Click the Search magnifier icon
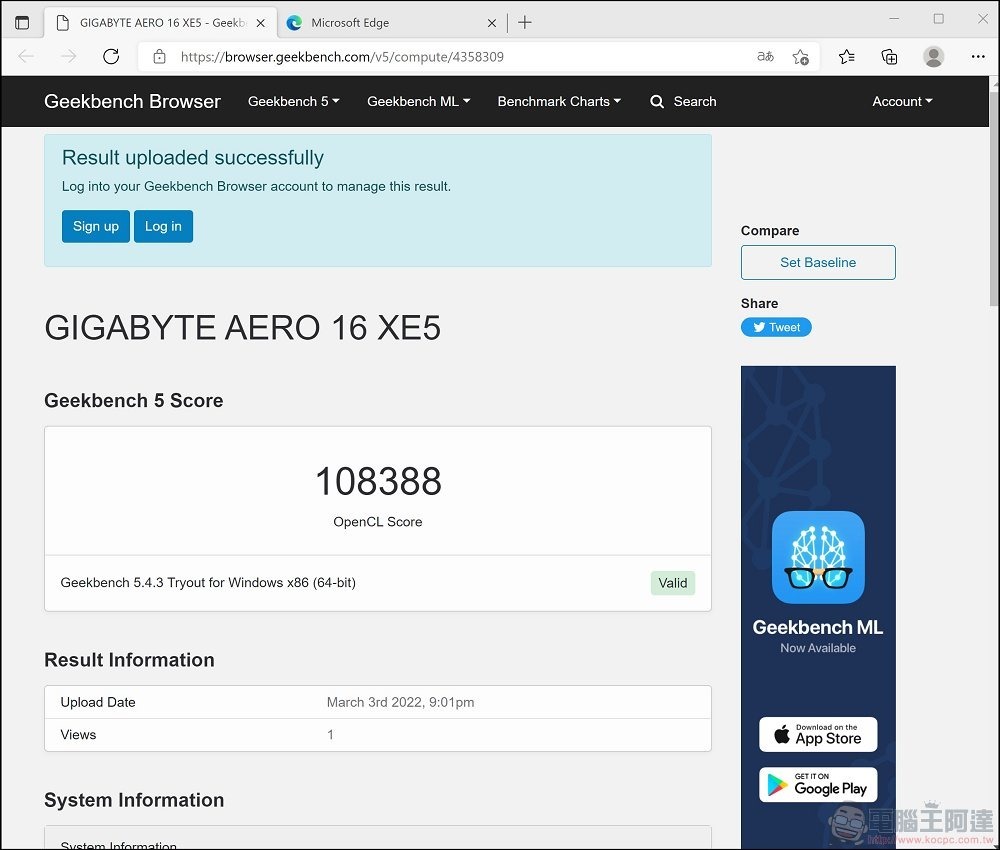 coord(657,101)
